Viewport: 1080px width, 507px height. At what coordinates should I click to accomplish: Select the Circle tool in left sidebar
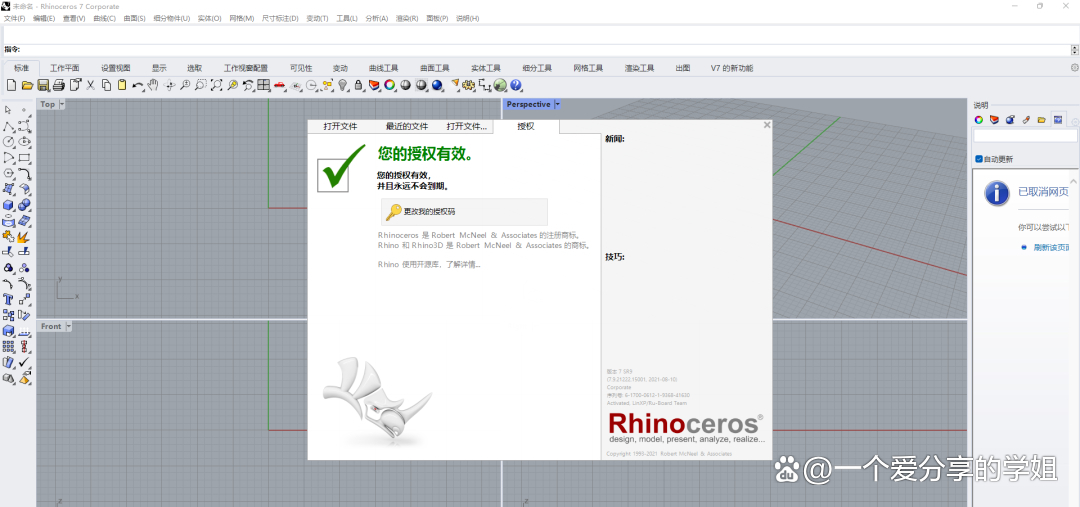coord(8,141)
